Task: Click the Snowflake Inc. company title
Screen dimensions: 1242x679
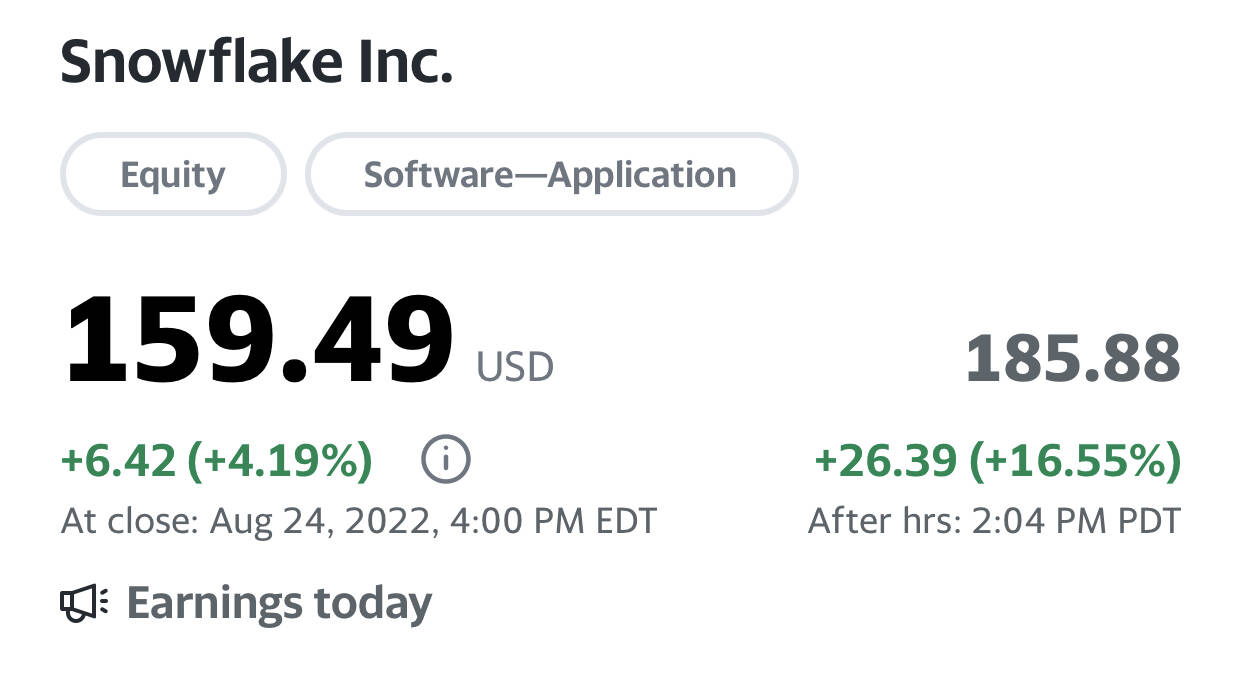Action: pos(257,62)
